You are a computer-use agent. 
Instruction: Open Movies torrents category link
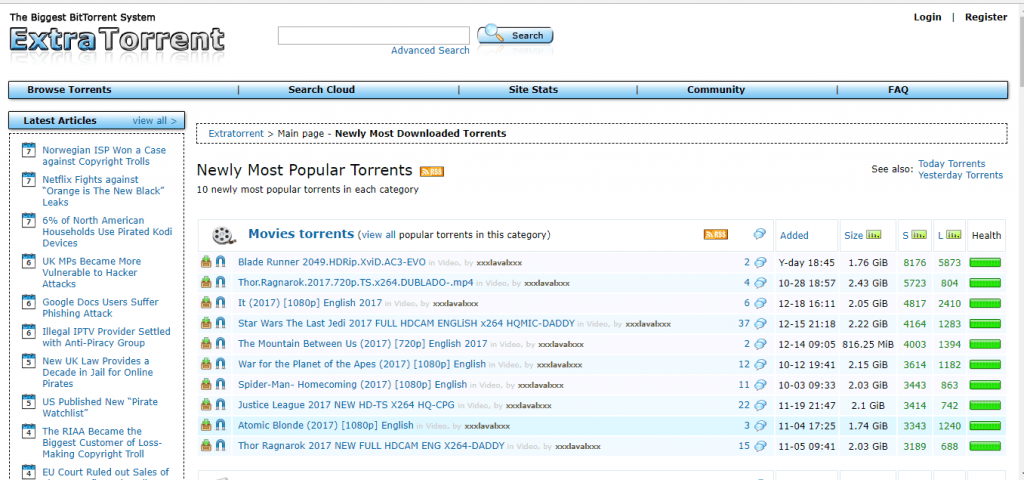(x=301, y=234)
